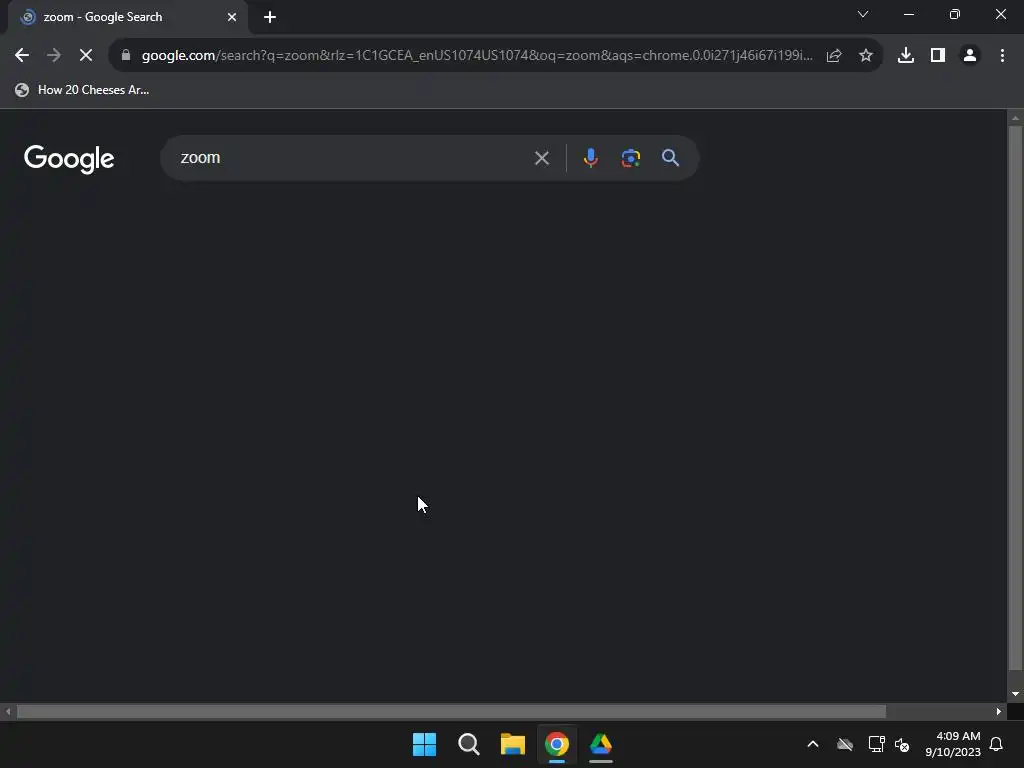The height and width of the screenshot is (768, 1024).
Task: Open the How 20 Cheeses Ar... bookmark
Action: [x=82, y=90]
